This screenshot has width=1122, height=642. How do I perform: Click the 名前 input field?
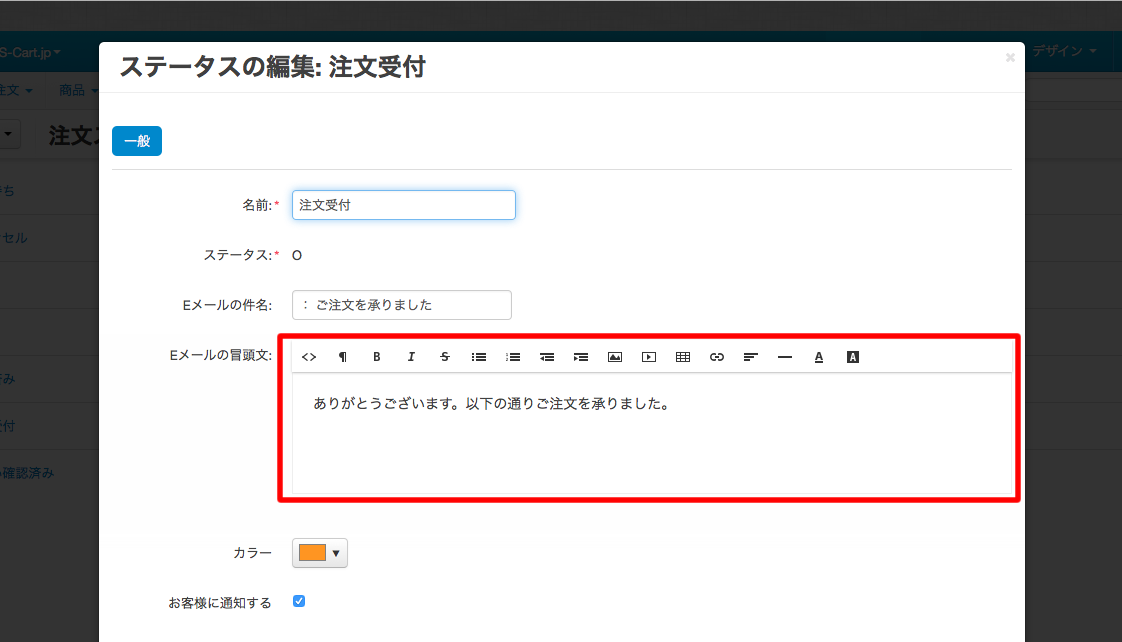[404, 205]
